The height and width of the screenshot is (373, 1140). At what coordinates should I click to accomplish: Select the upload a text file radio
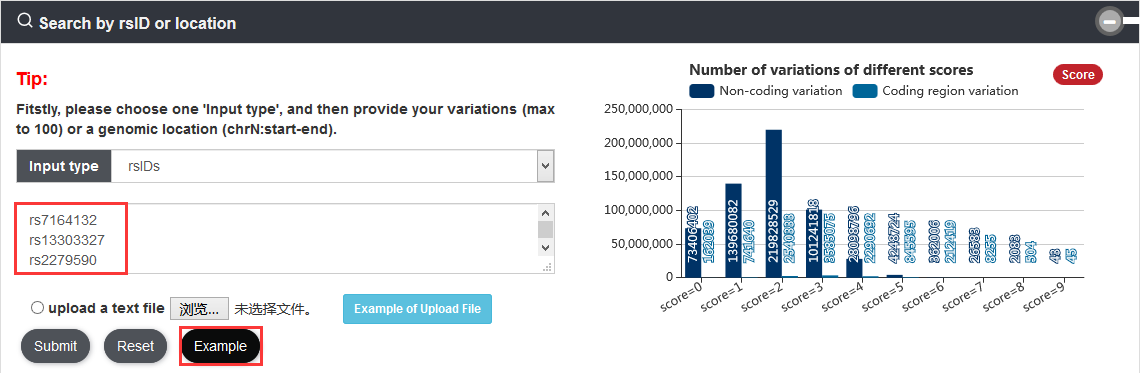coord(37,308)
